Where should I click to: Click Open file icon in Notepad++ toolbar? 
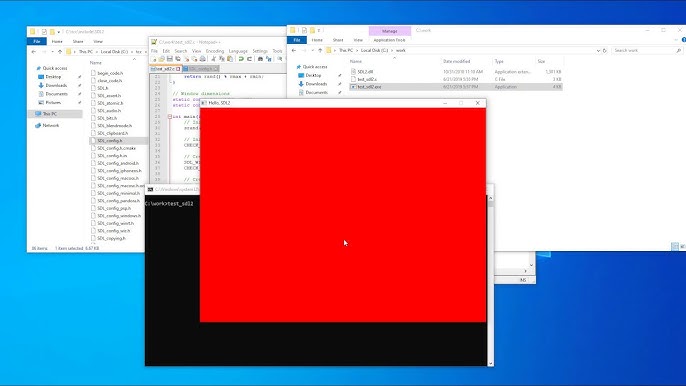click(161, 59)
